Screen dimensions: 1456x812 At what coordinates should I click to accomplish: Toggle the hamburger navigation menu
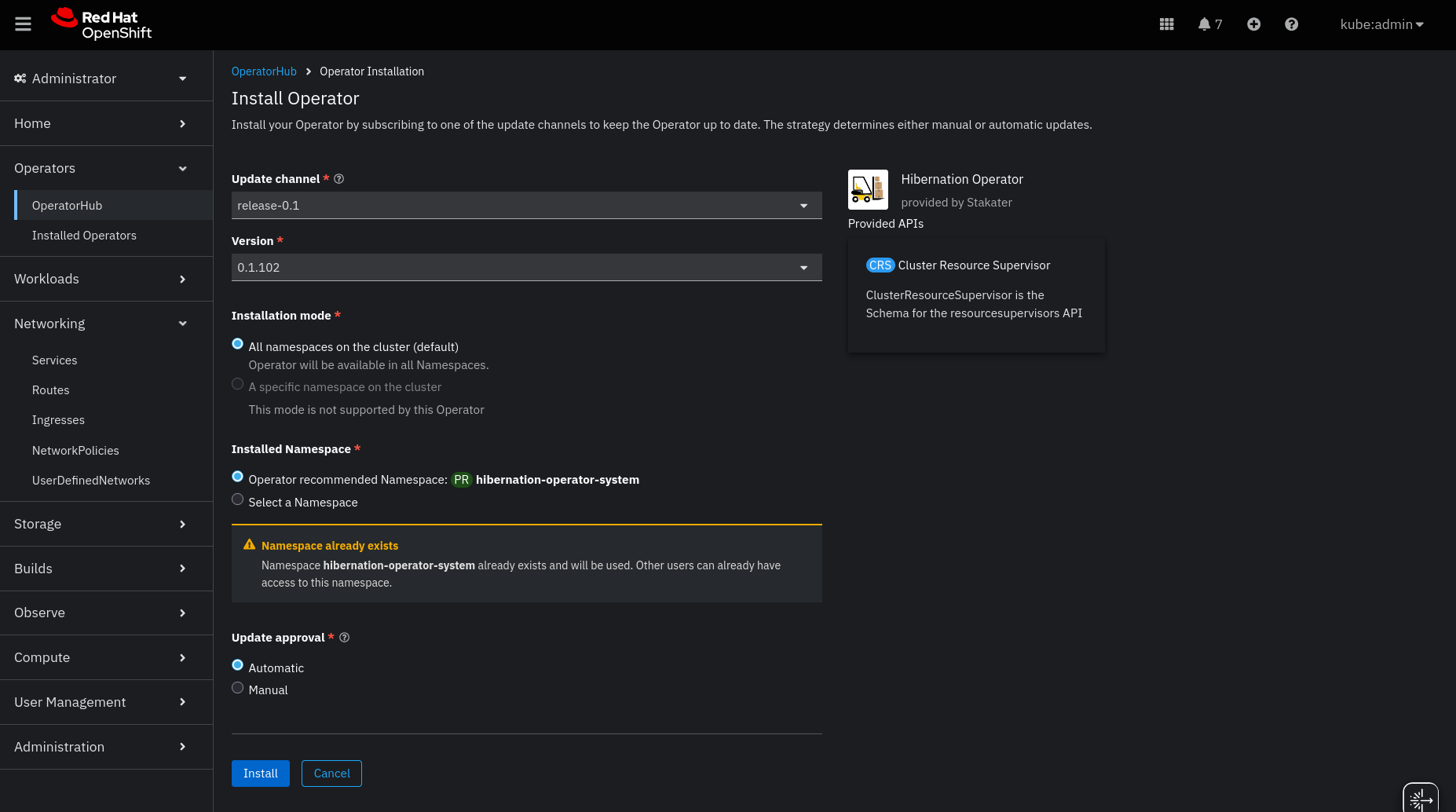click(24, 24)
